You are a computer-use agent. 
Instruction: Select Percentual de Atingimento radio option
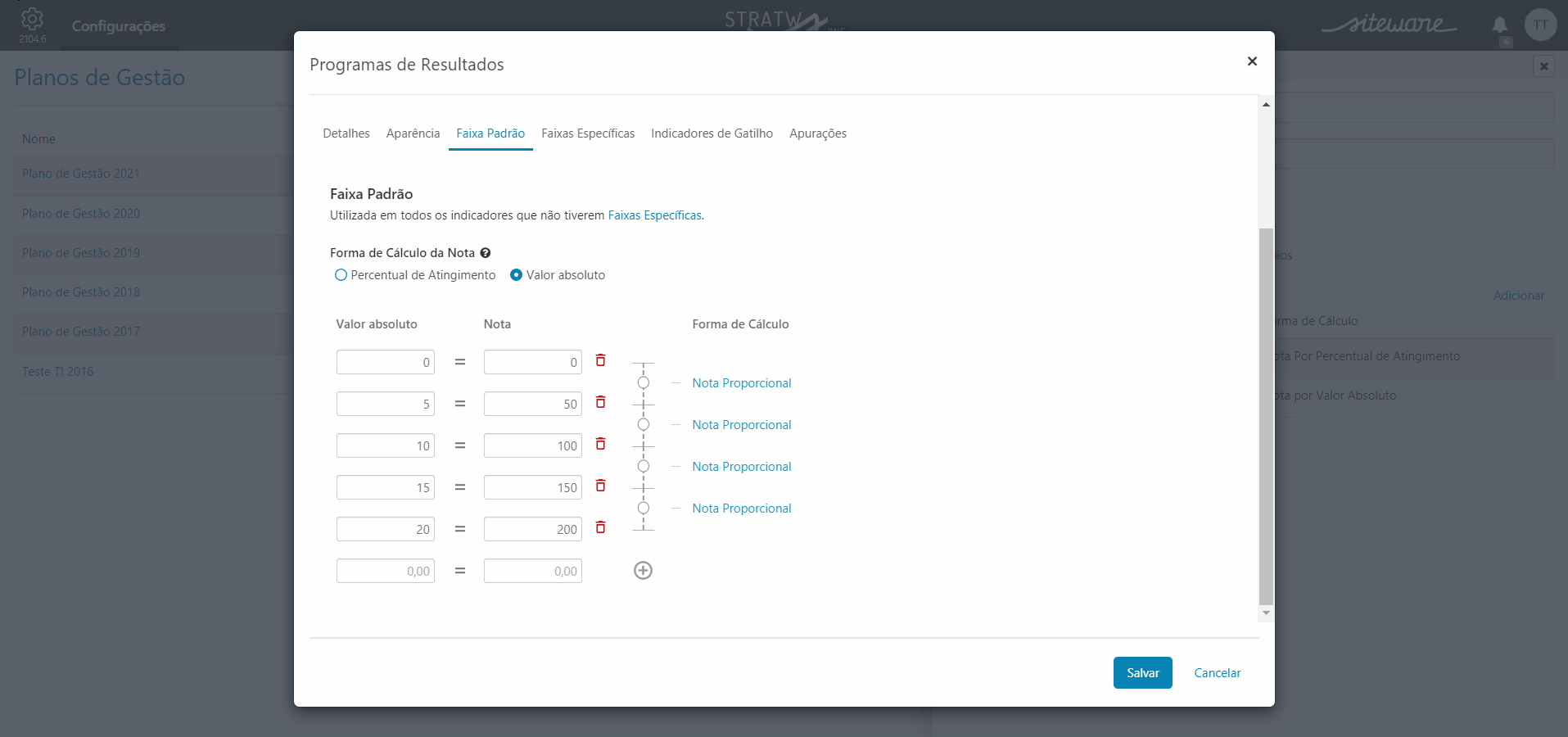pyautogui.click(x=341, y=275)
